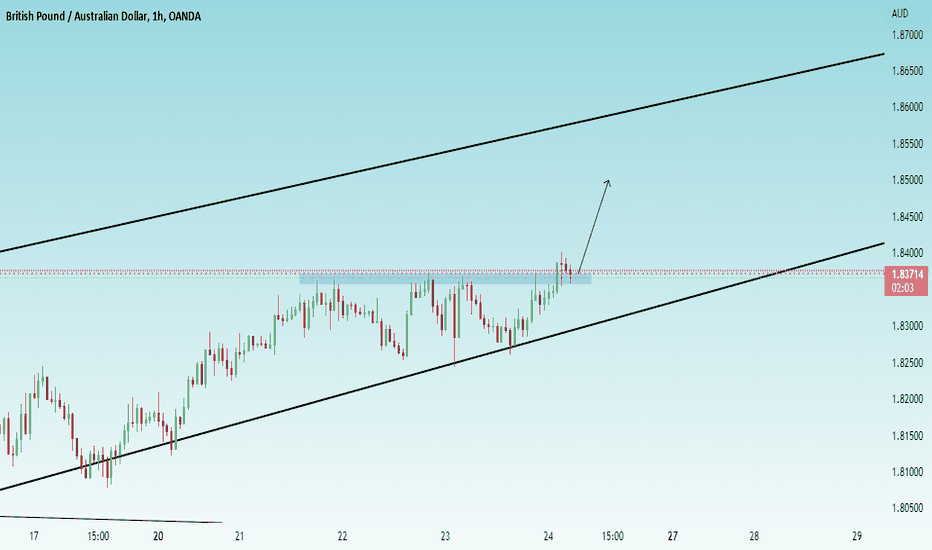932x550 pixels.
Task: Click the AUD currency label on the price axis
Action: 900,13
